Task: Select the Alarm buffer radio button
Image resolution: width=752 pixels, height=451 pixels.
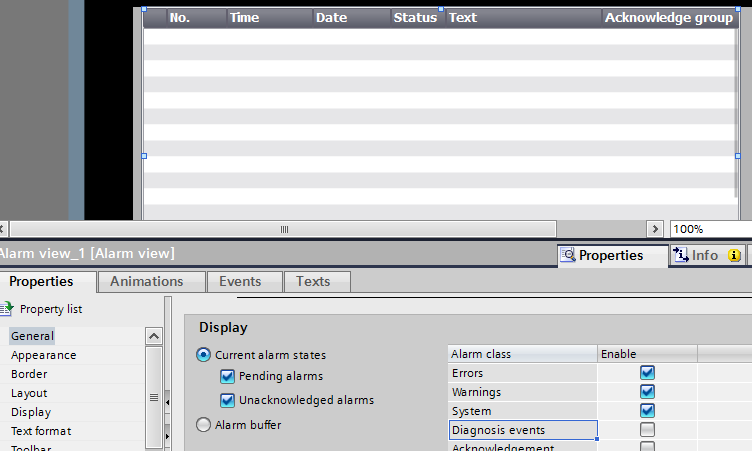Action: point(203,425)
